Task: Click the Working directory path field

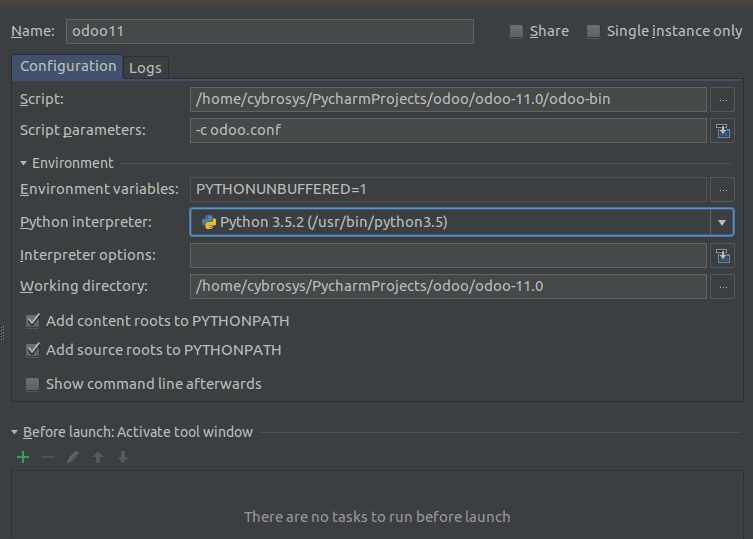Action: pyautogui.click(x=448, y=287)
